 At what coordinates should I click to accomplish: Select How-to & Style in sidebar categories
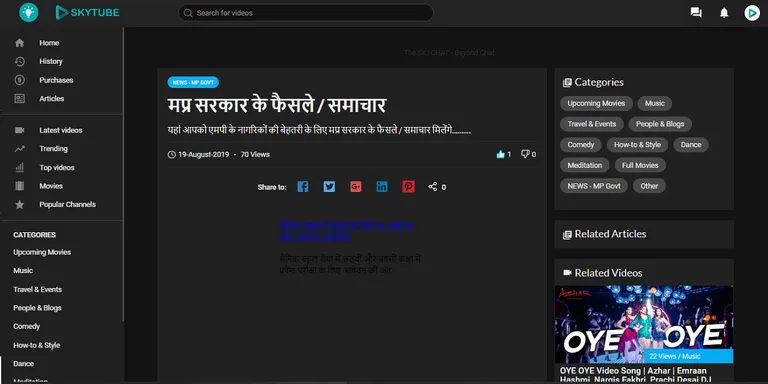coord(37,345)
